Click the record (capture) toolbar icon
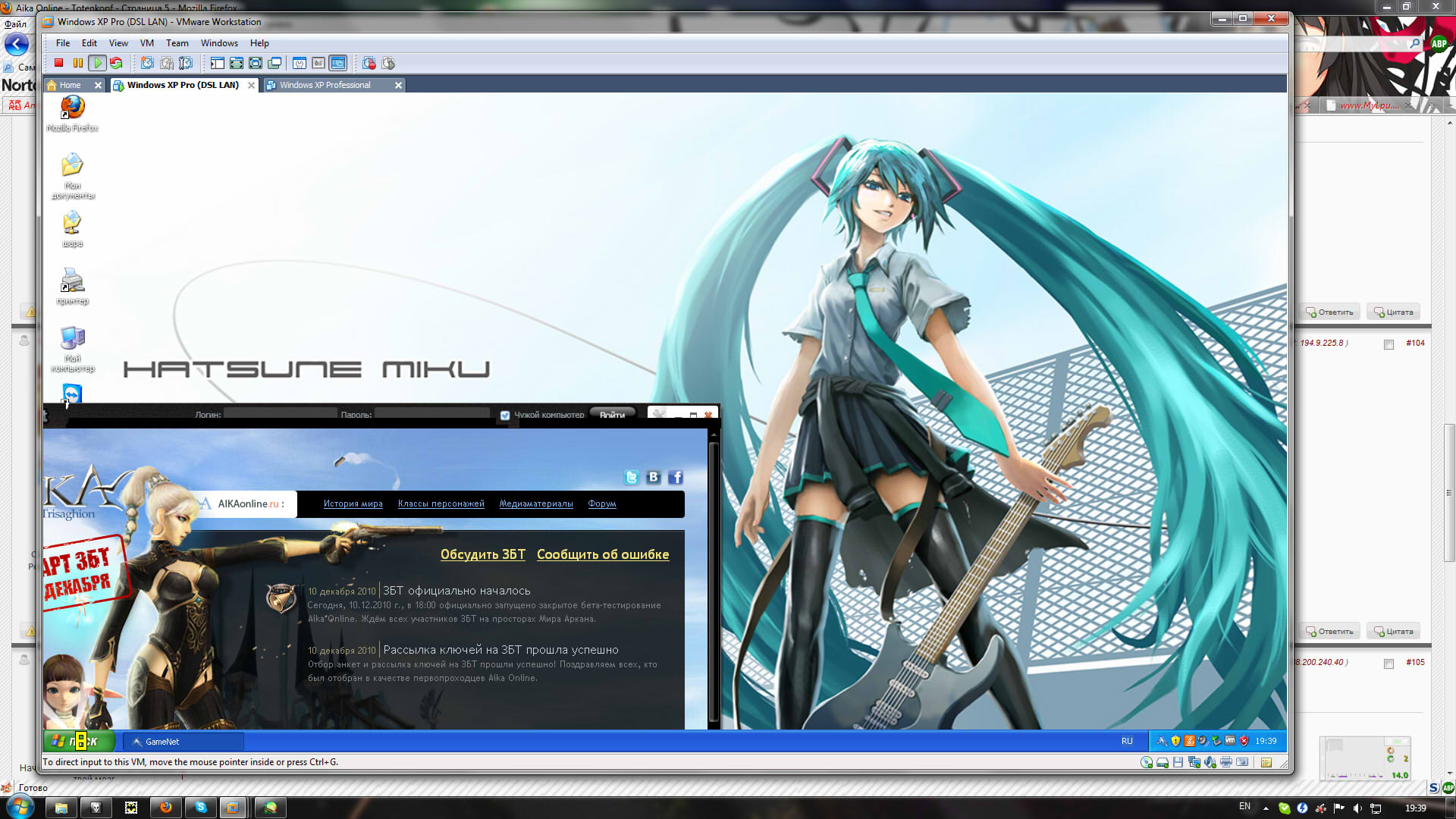 point(369,64)
